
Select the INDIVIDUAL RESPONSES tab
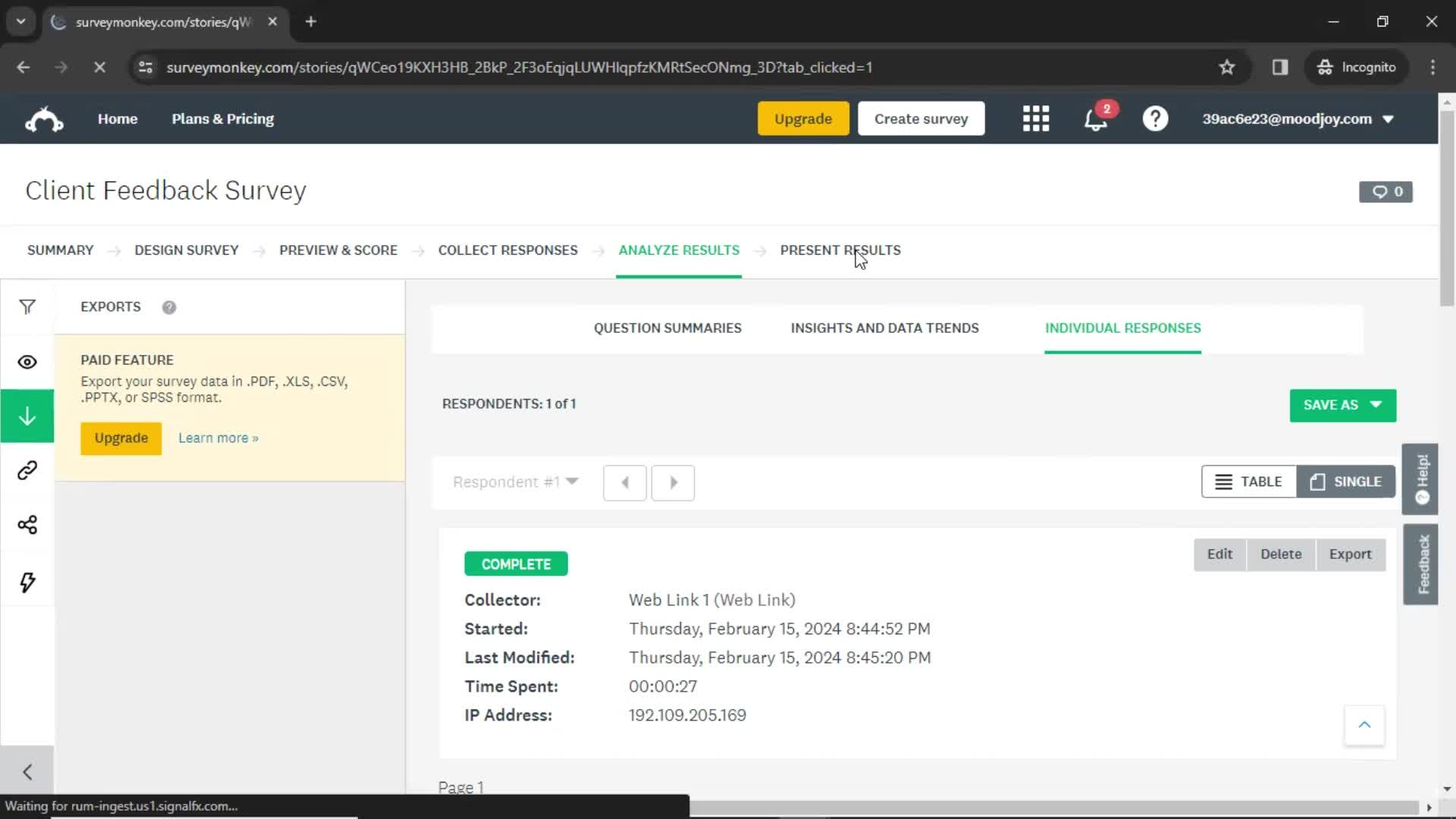click(1123, 327)
